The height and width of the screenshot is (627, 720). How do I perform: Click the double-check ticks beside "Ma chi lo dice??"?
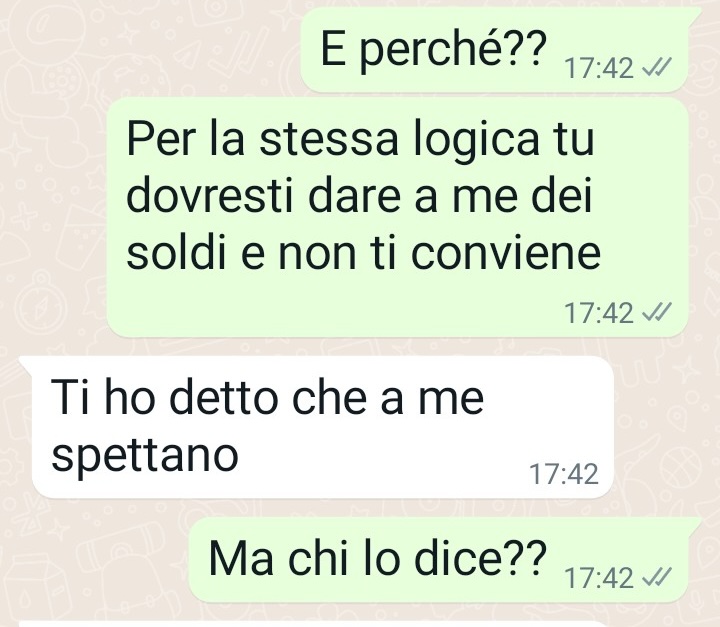click(657, 577)
